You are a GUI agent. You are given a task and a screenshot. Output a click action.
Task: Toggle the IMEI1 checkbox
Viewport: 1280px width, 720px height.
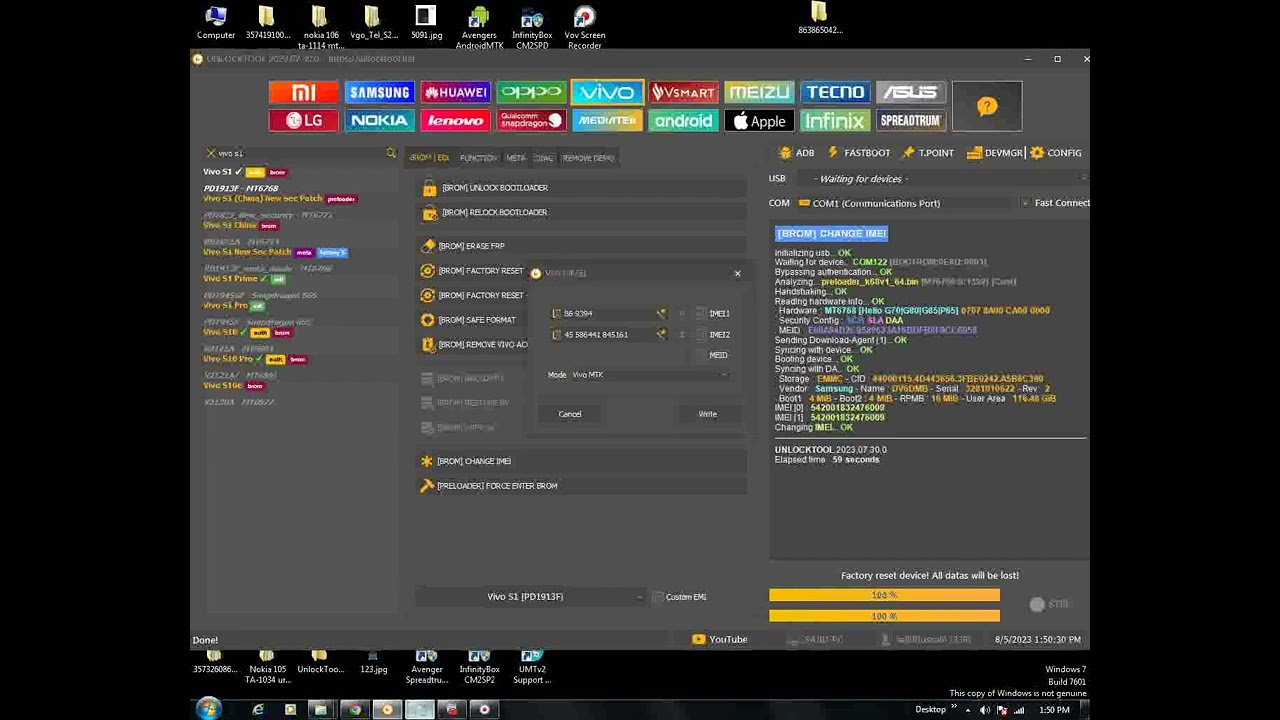pyautogui.click(x=700, y=314)
